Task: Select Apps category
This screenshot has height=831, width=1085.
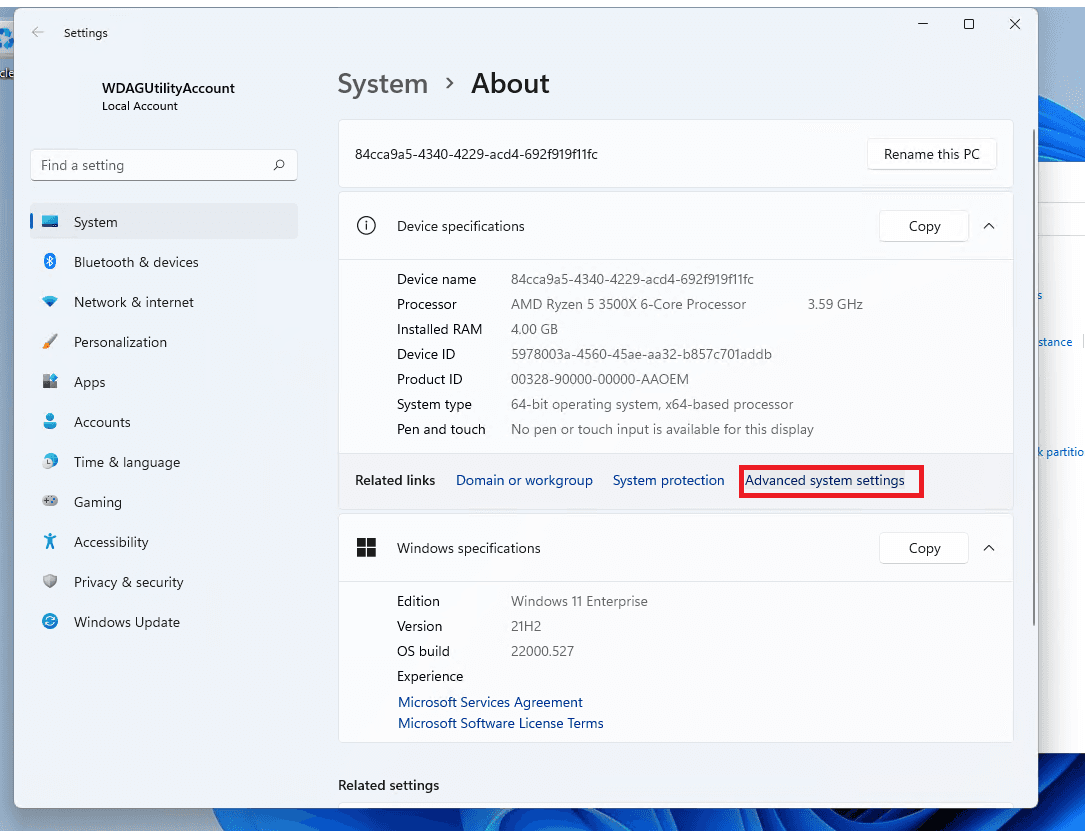Action: pyautogui.click(x=164, y=382)
